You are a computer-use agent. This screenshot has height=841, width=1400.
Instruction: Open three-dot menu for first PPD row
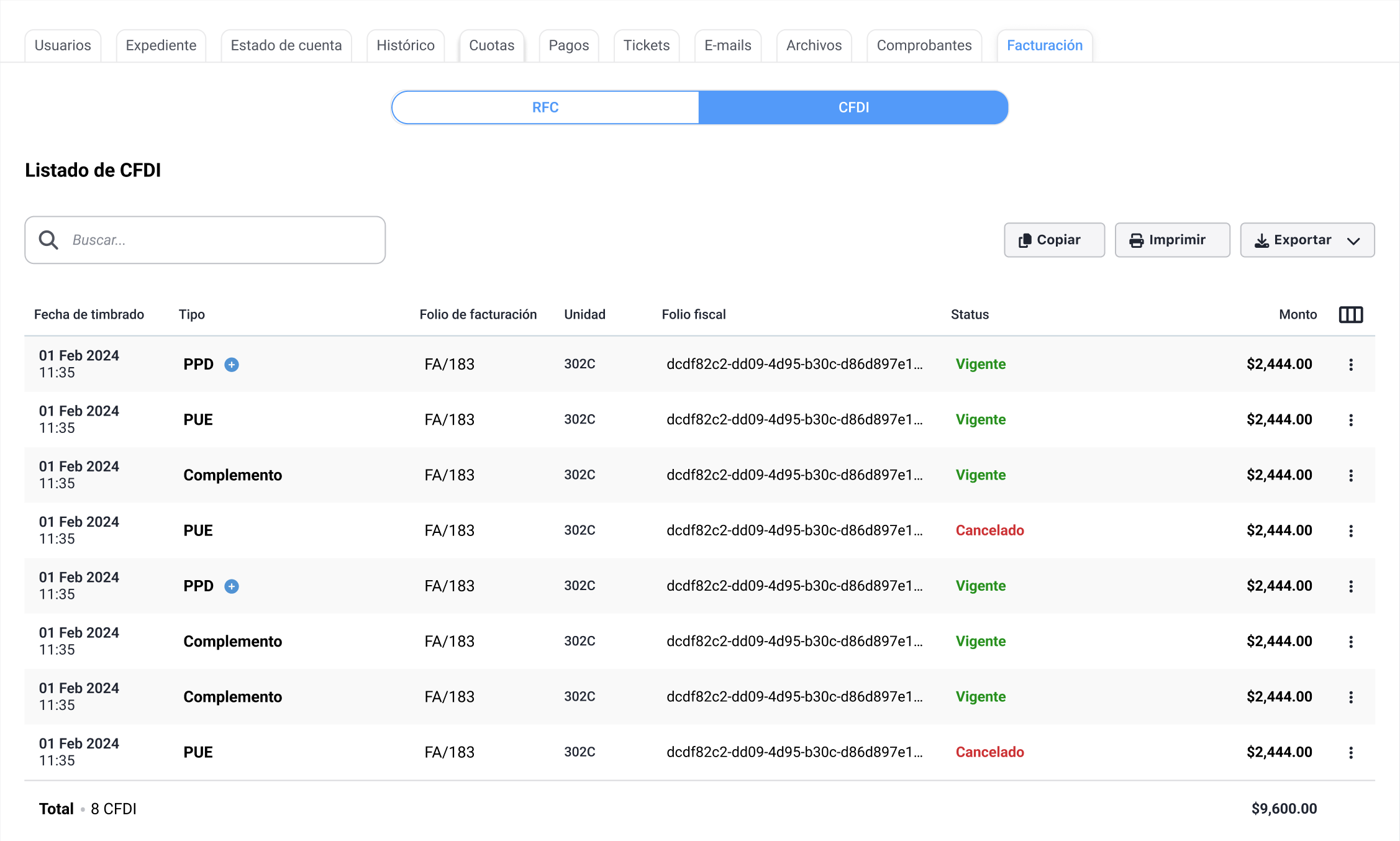(1350, 365)
